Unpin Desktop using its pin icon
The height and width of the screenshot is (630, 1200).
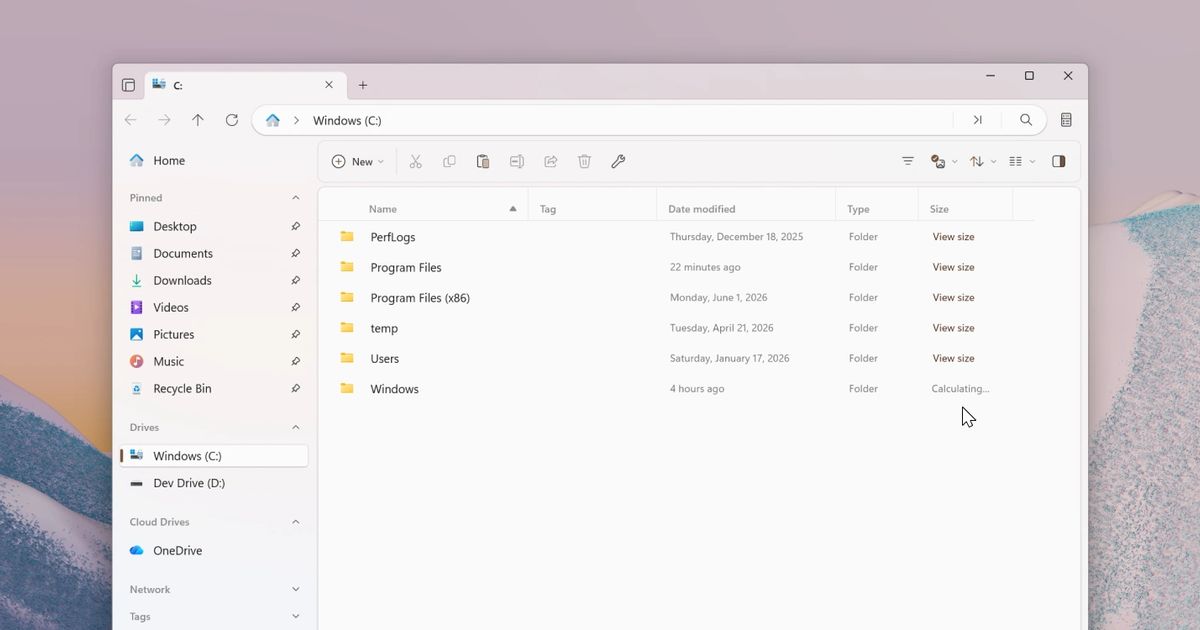point(296,226)
